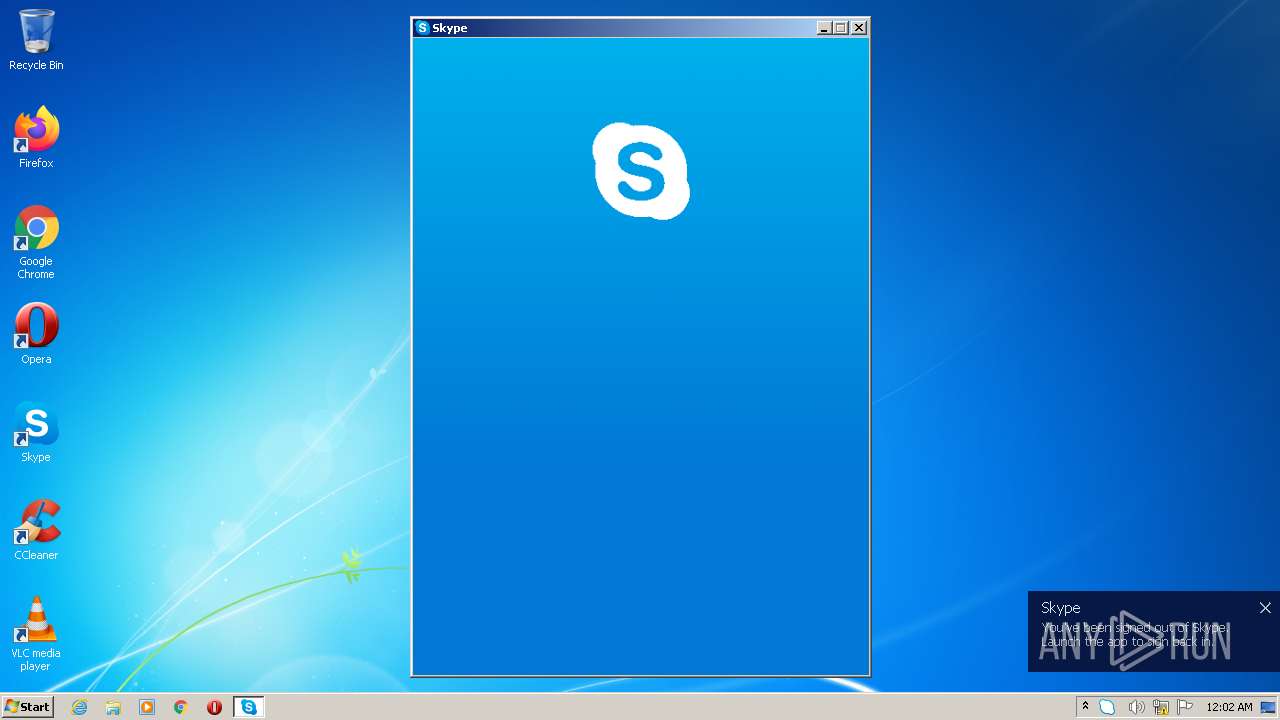This screenshot has width=1280, height=720.
Task: Click the Skype taskbar button
Action: click(x=248, y=707)
